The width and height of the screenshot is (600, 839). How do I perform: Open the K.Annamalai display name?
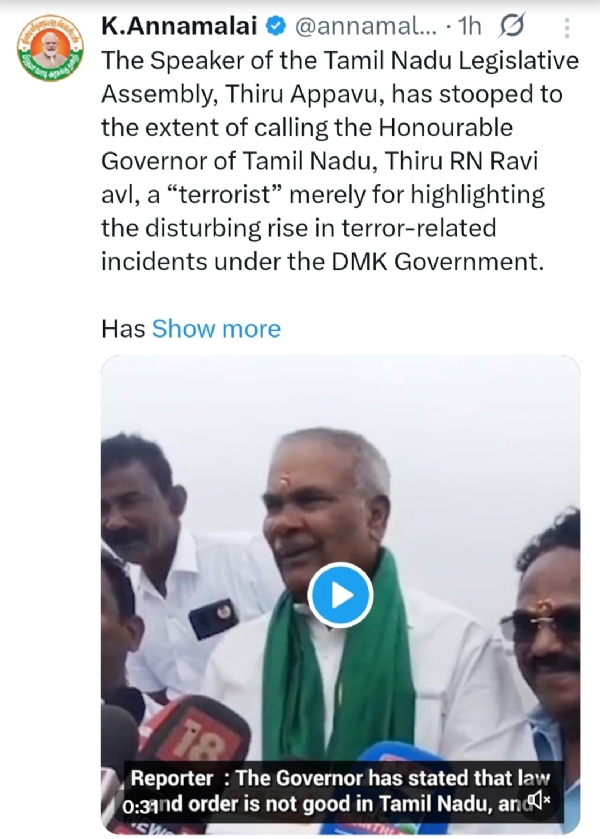point(180,26)
